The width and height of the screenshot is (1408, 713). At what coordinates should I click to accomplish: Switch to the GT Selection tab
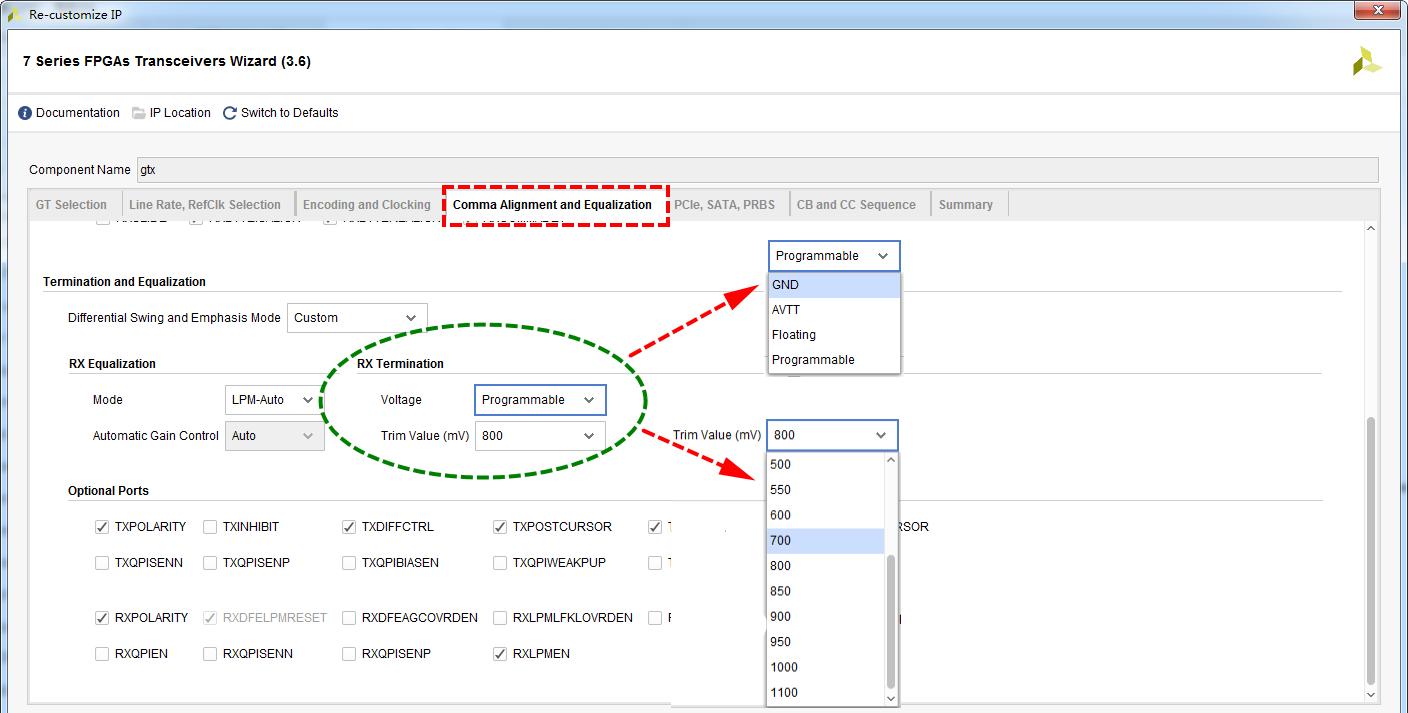pyautogui.click(x=71, y=205)
